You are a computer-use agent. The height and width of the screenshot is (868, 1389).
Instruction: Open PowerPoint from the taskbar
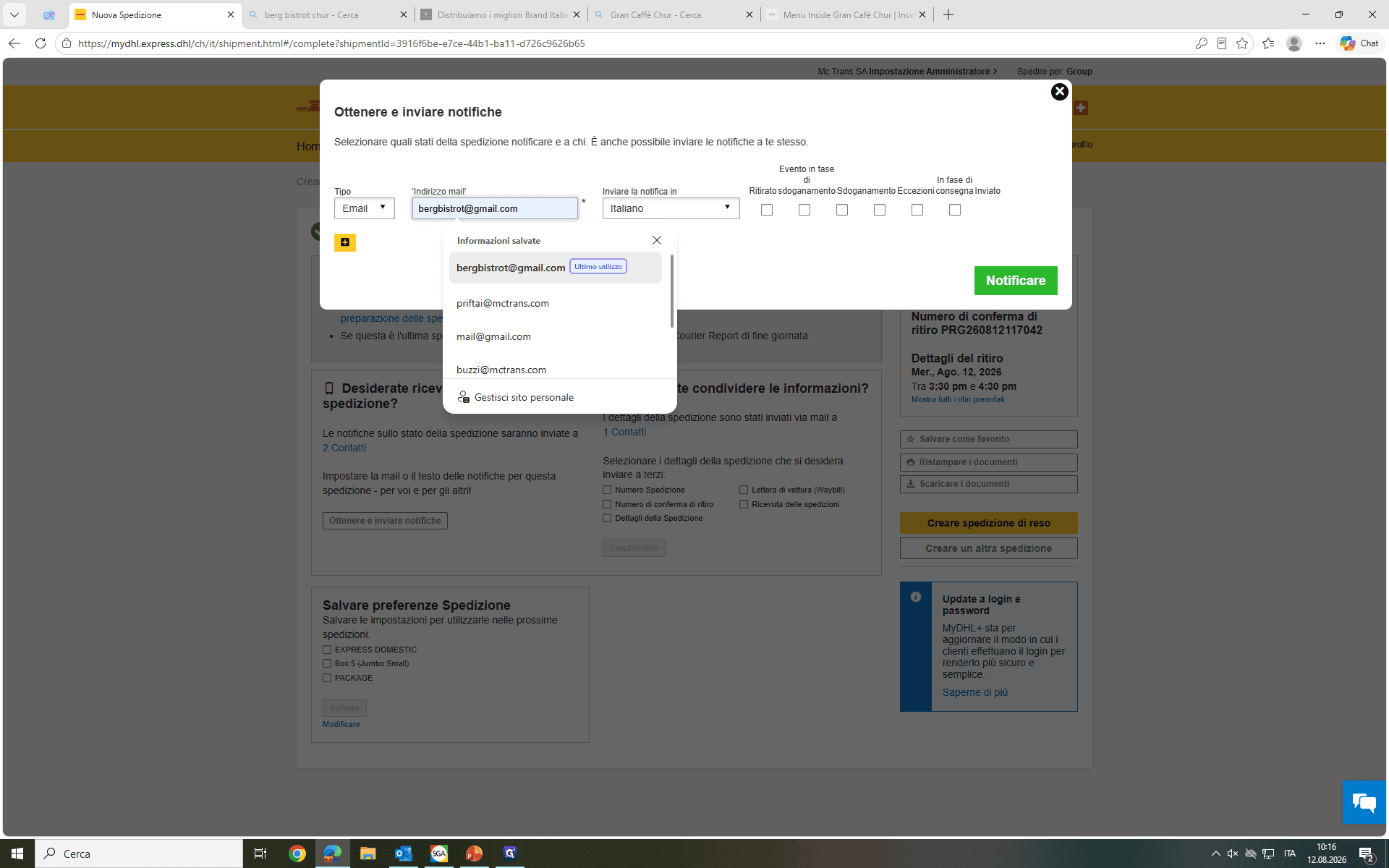pyautogui.click(x=474, y=854)
